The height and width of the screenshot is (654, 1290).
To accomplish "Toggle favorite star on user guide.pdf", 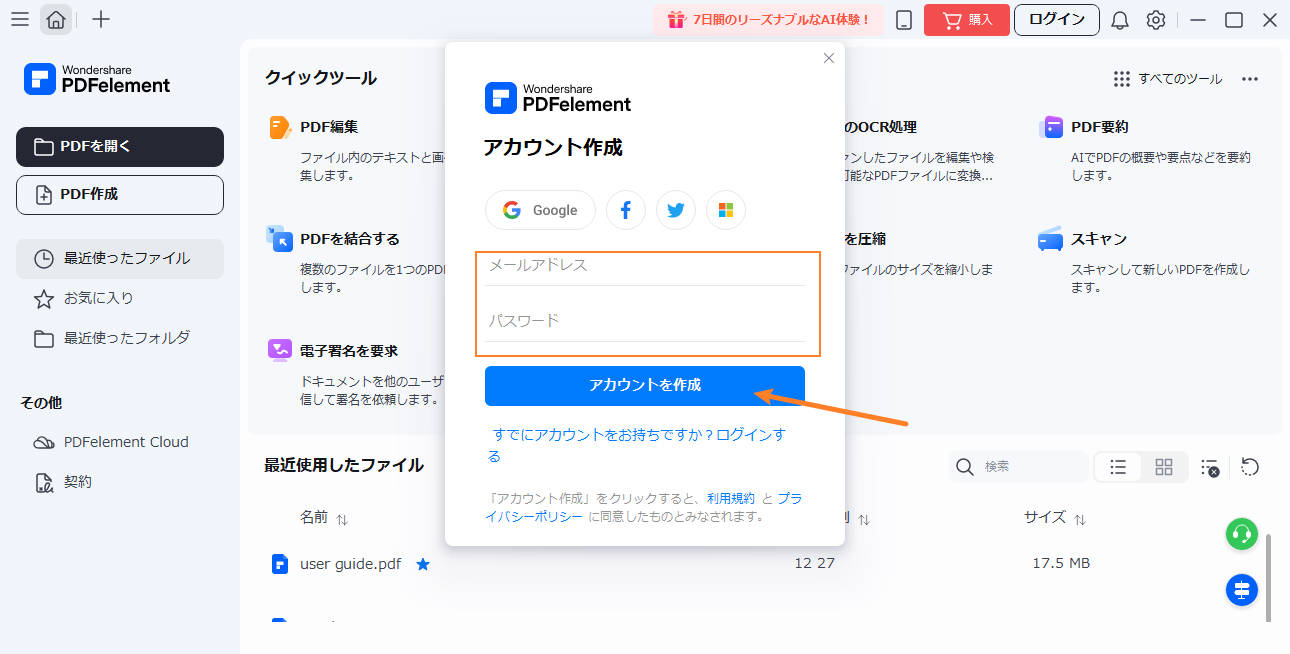I will pos(423,564).
